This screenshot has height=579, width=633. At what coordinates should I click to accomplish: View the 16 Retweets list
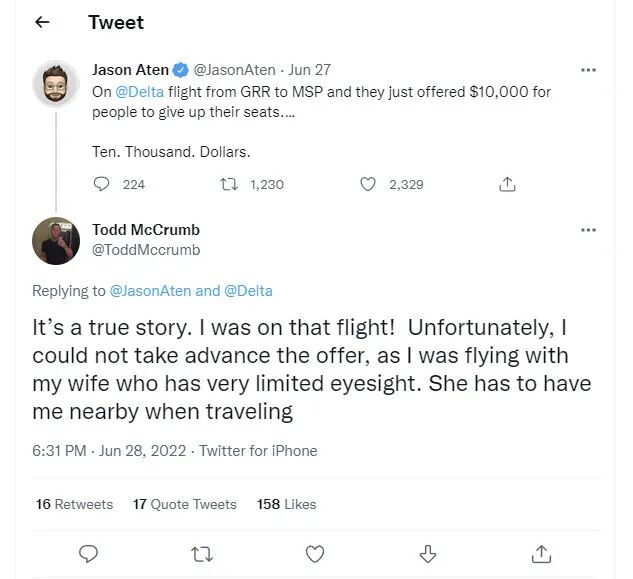74,504
